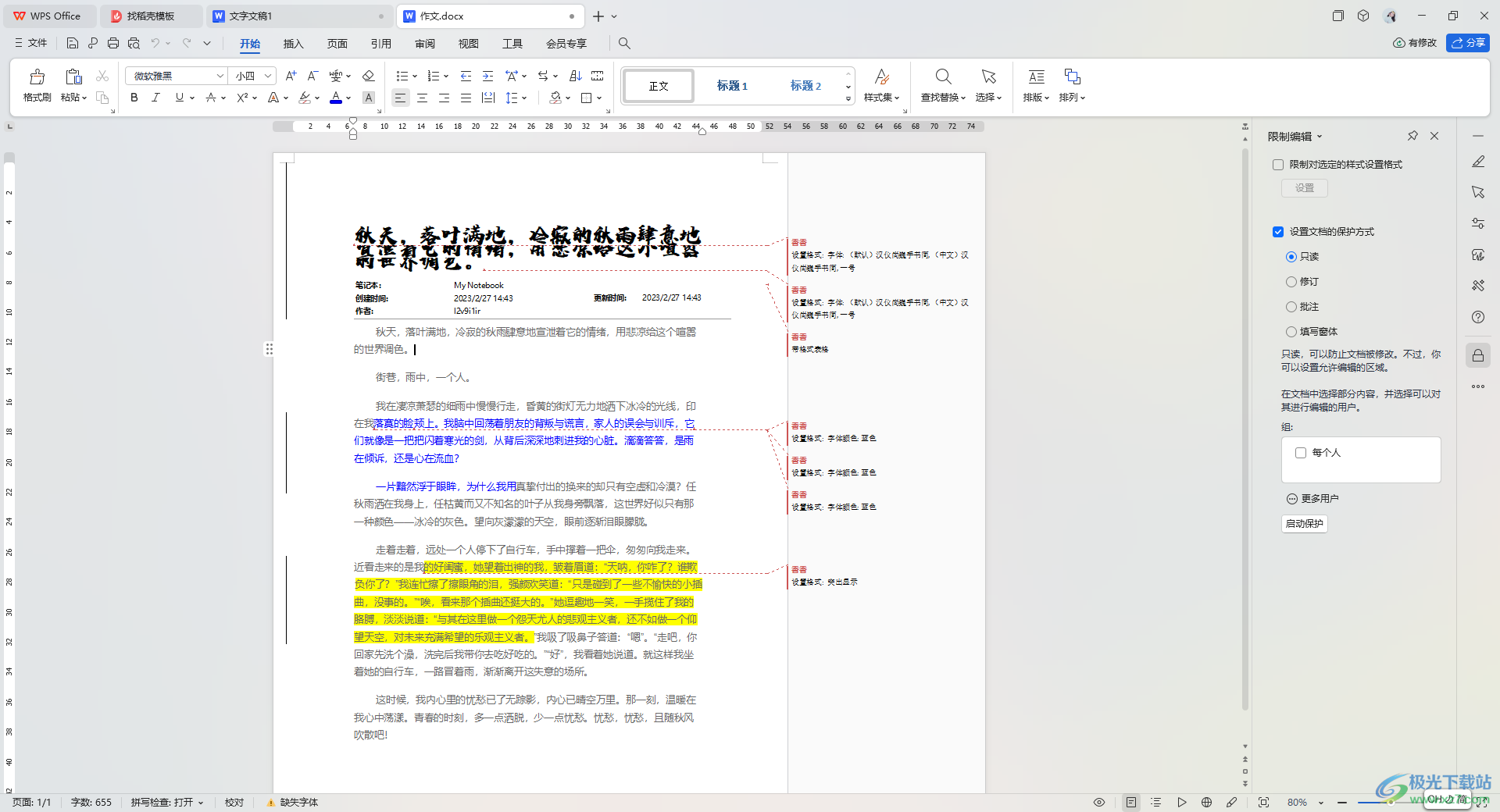Viewport: 1500px width, 812px height.
Task: Apply the 标题 2 heading style
Action: pyautogui.click(x=805, y=86)
